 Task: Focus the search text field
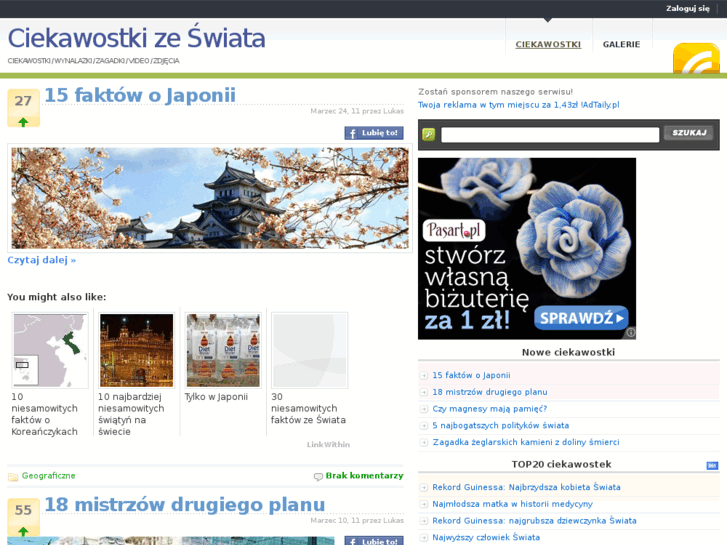550,135
